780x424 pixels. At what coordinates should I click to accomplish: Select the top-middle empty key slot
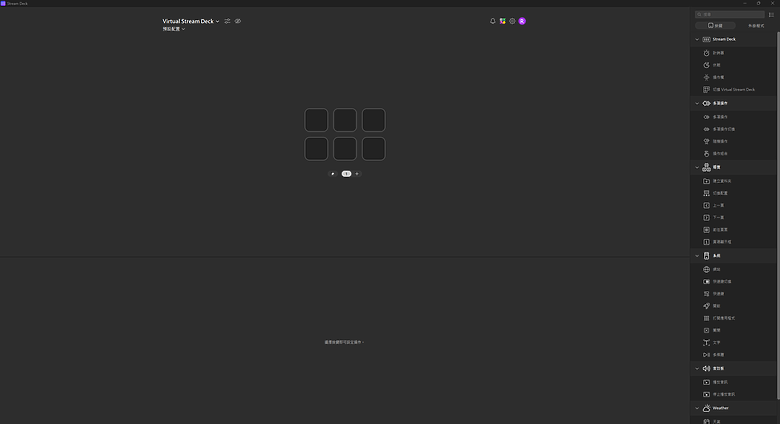(345, 120)
